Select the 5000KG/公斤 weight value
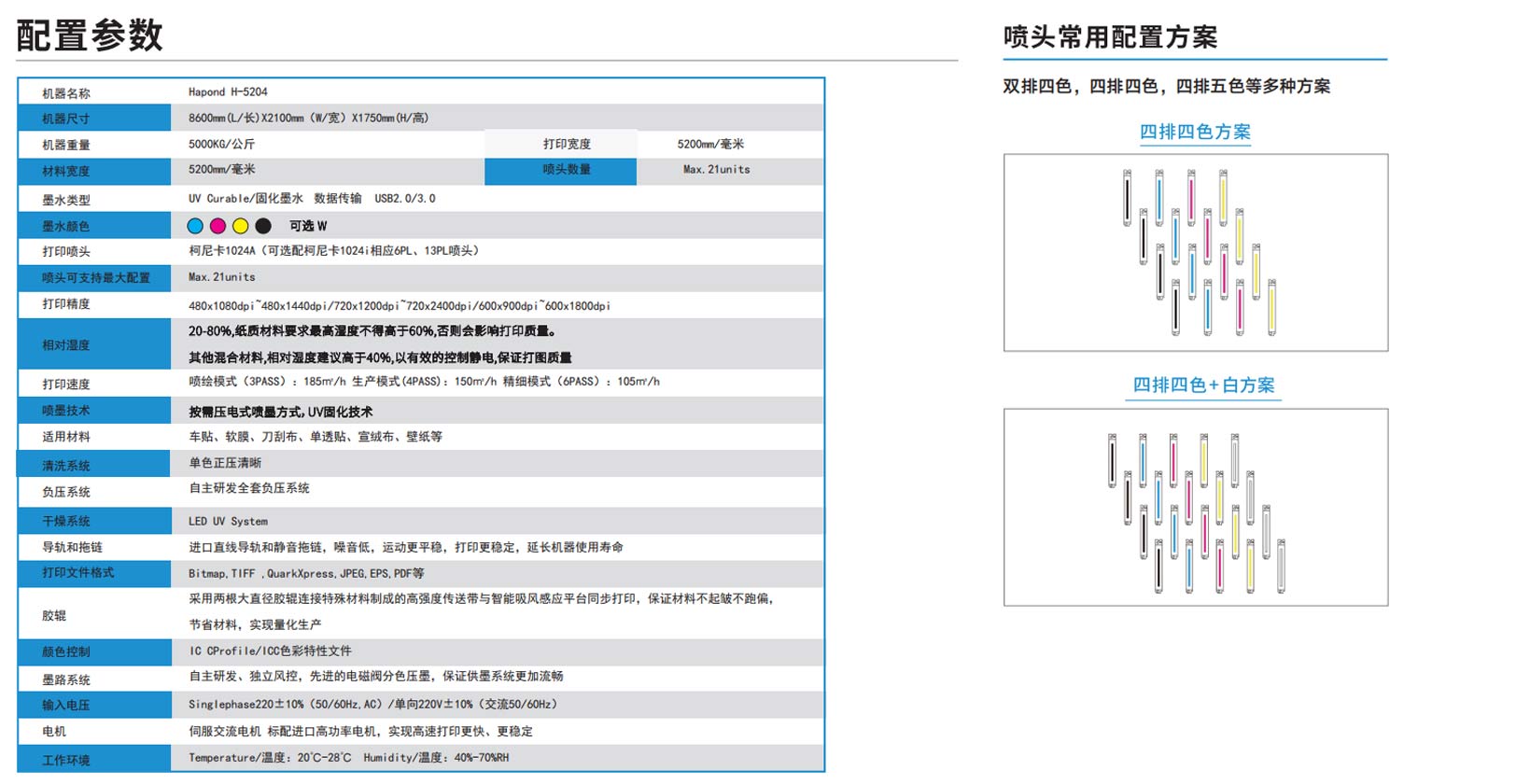 (221, 144)
